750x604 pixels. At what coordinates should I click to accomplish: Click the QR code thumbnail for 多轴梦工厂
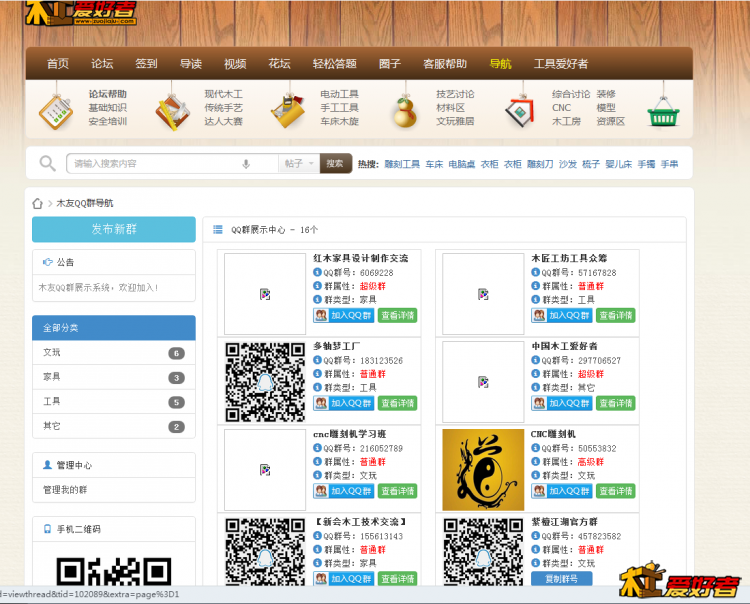click(265, 382)
